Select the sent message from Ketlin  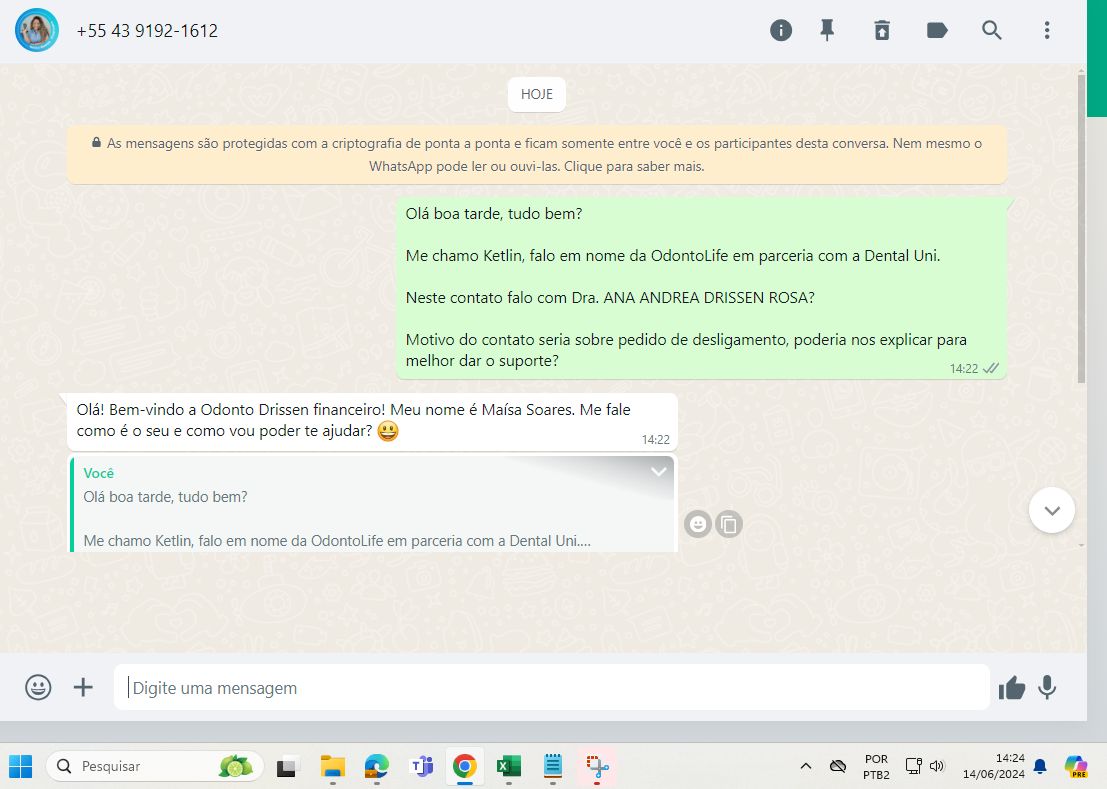click(x=701, y=288)
